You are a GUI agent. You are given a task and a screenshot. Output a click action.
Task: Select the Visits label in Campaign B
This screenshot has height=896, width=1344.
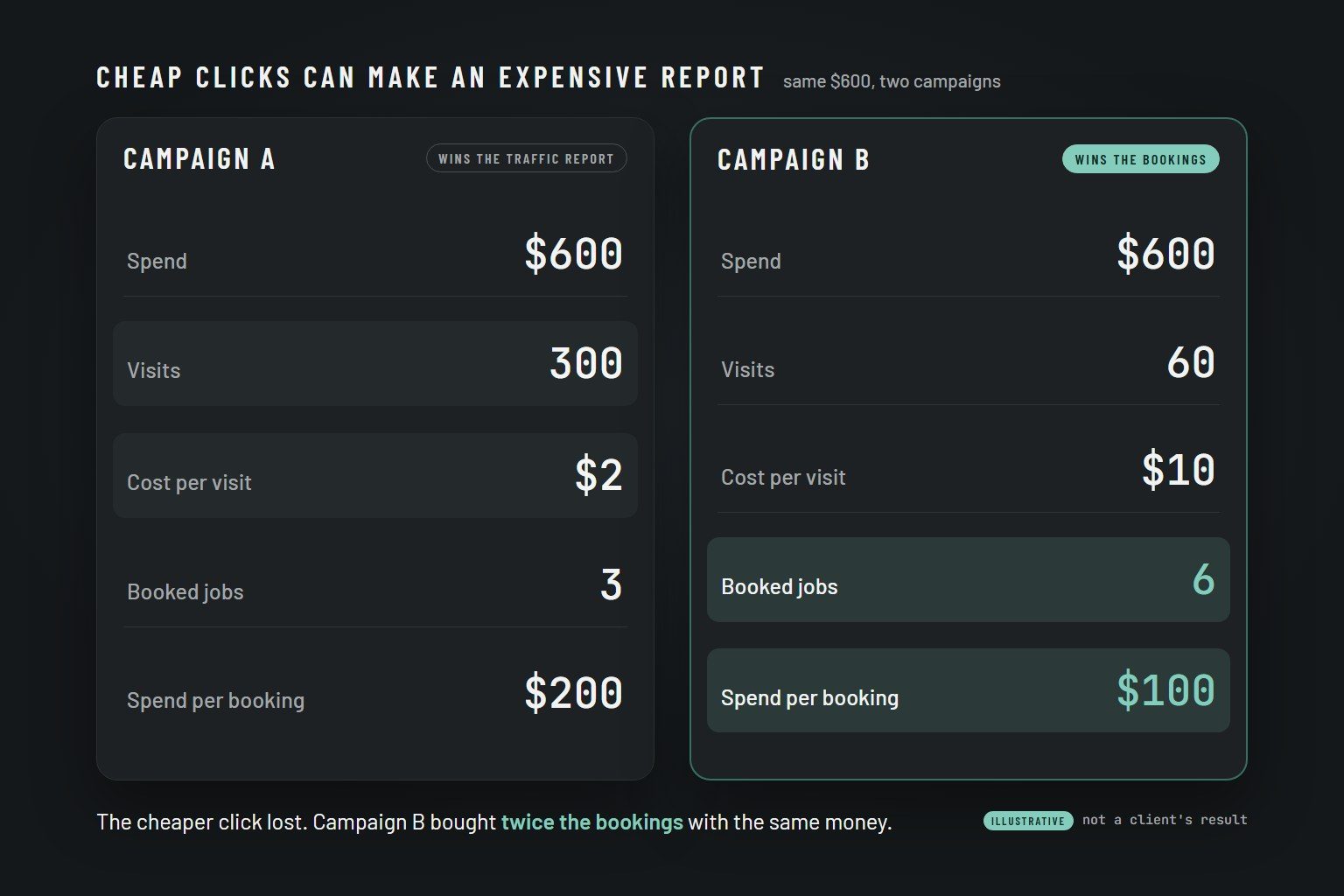point(747,370)
